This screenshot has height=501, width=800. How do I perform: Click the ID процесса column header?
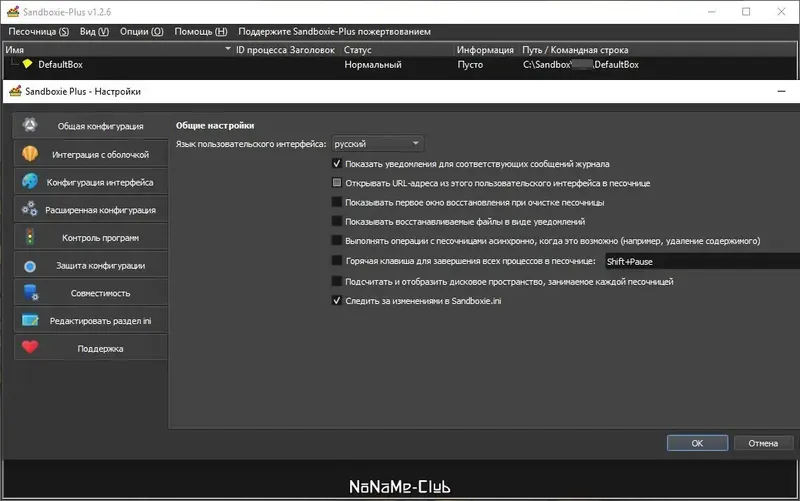tap(261, 49)
